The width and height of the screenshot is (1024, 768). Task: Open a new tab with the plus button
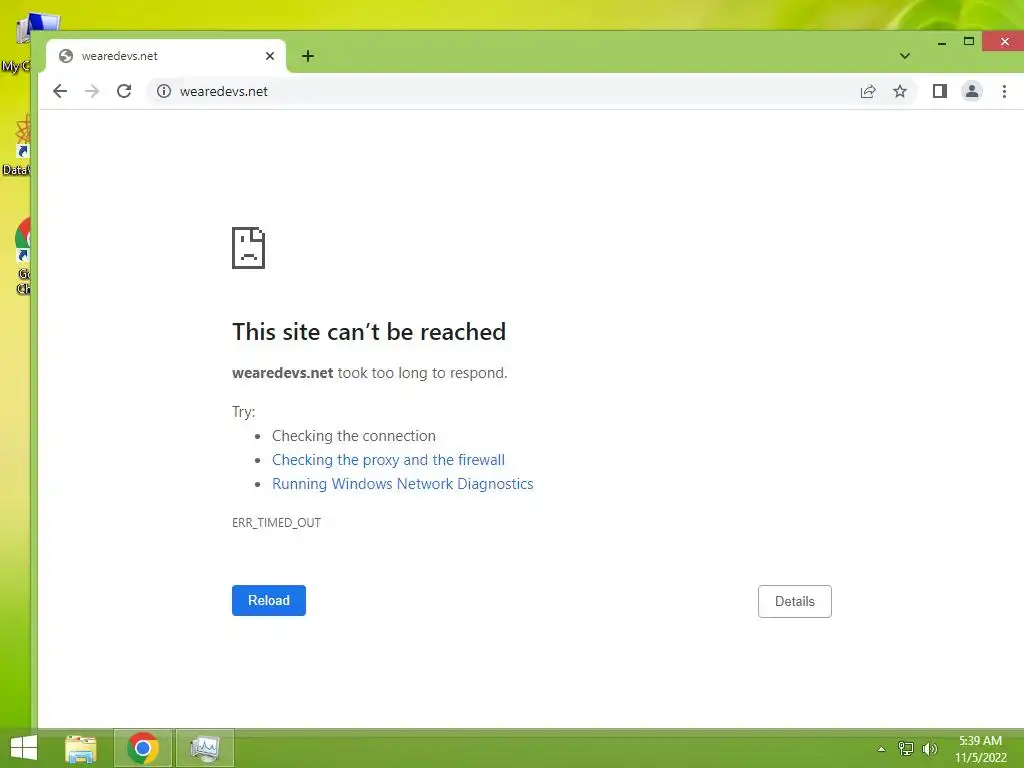pos(308,56)
